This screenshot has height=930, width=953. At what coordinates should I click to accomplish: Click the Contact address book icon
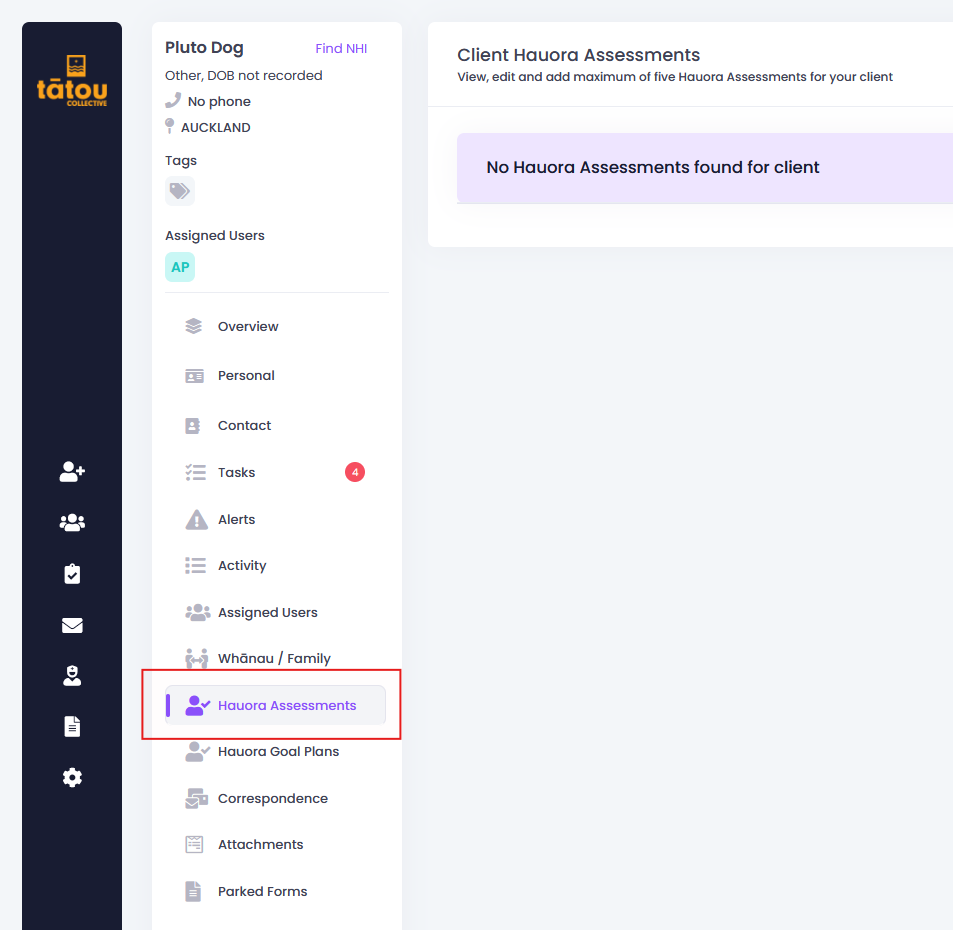(x=193, y=425)
